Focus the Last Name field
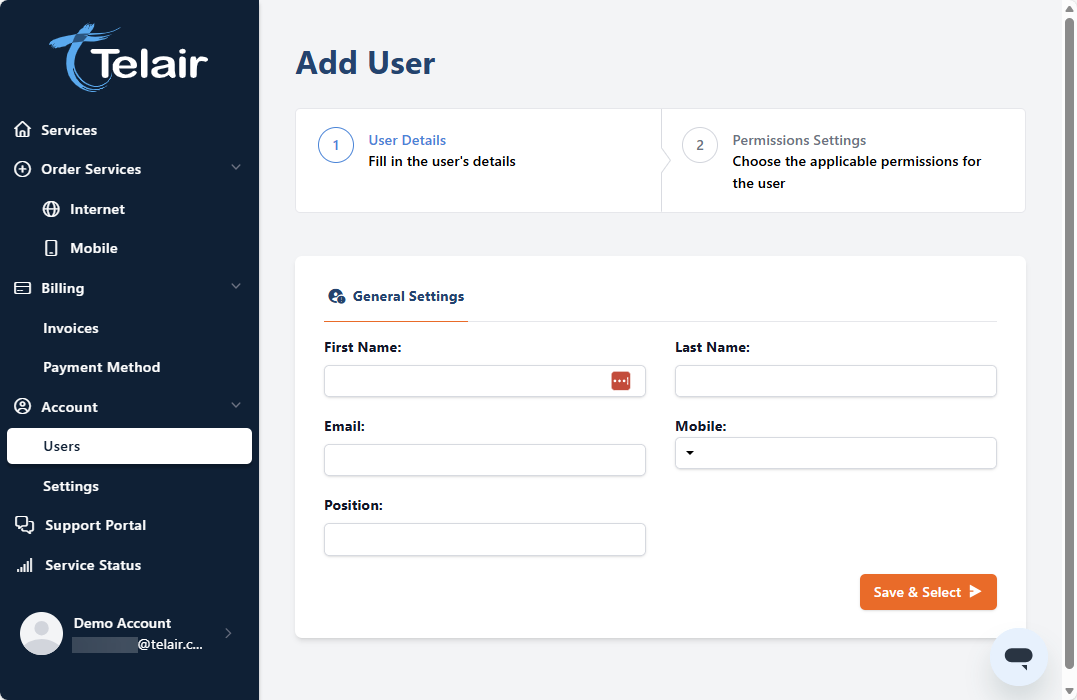 (x=835, y=381)
